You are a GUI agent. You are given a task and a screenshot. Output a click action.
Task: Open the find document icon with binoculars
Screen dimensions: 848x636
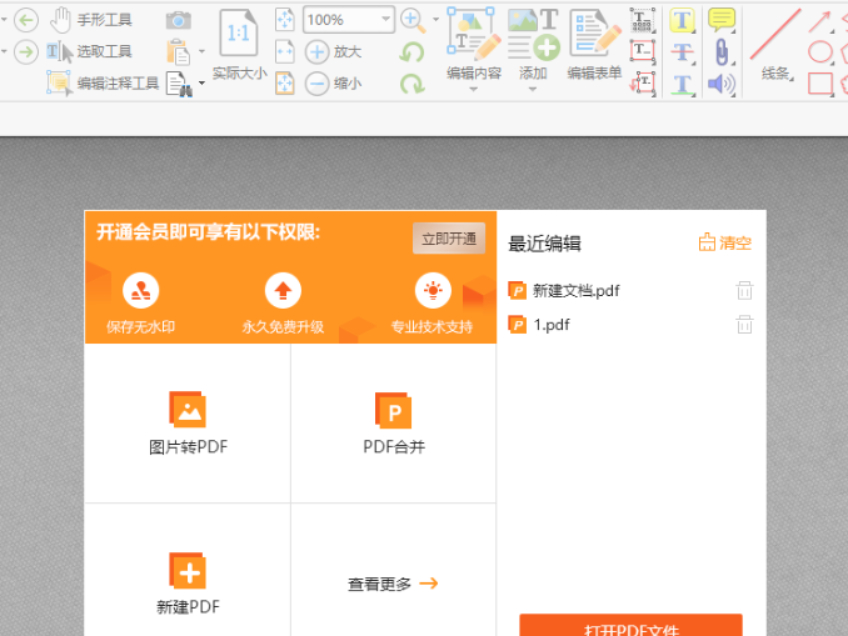coord(180,84)
